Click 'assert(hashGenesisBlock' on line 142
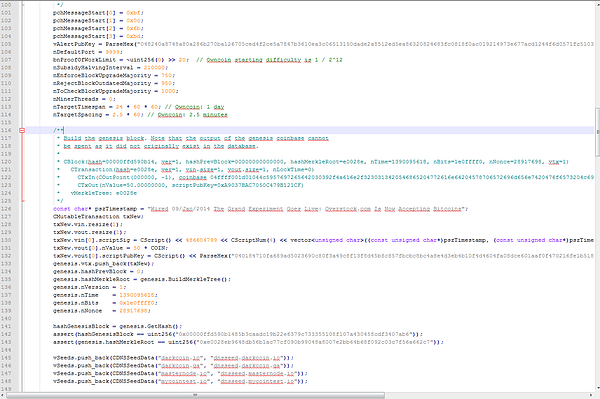The height and width of the screenshot is (399, 600). point(93,334)
